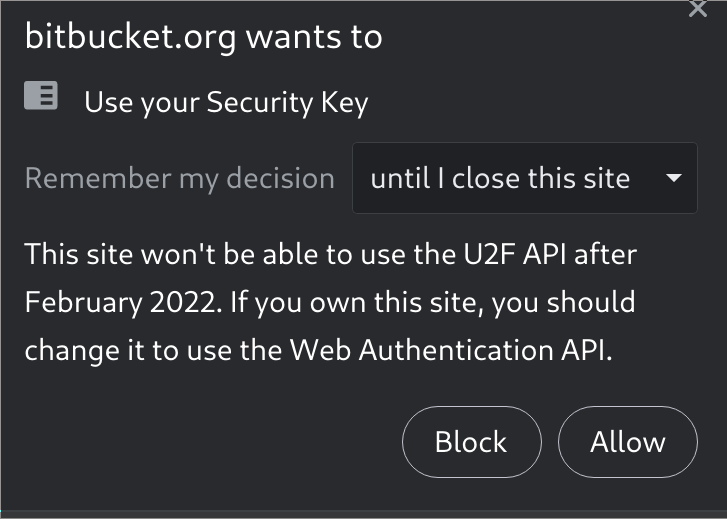The width and height of the screenshot is (727, 519).
Task: Click the "bitbucket.org" domain in the heading
Action: tap(131, 37)
